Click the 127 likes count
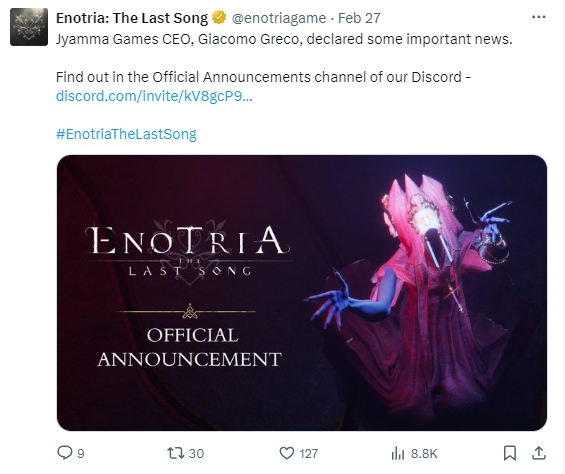 [x=308, y=453]
